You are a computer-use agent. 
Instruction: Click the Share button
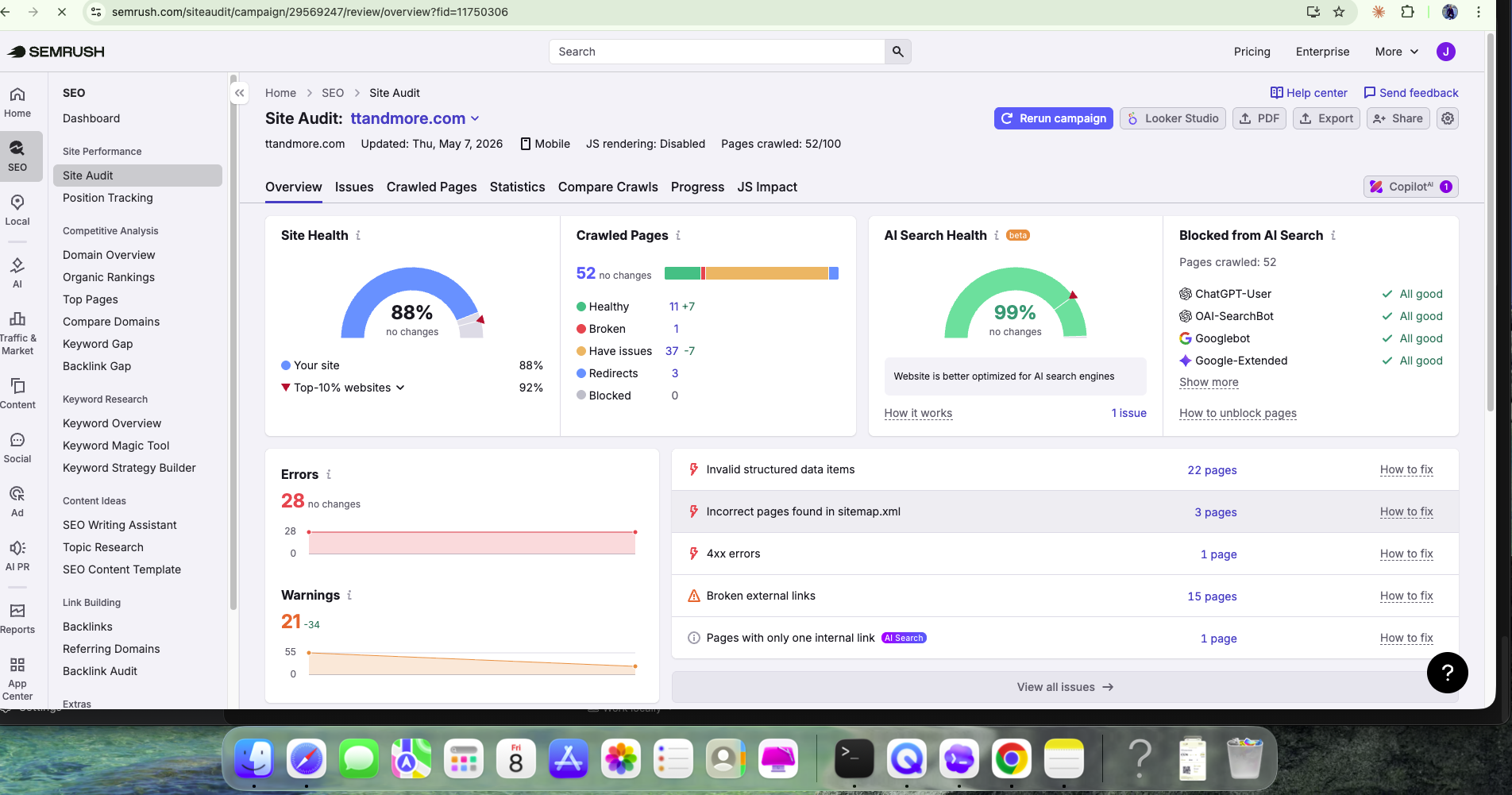pos(1398,118)
